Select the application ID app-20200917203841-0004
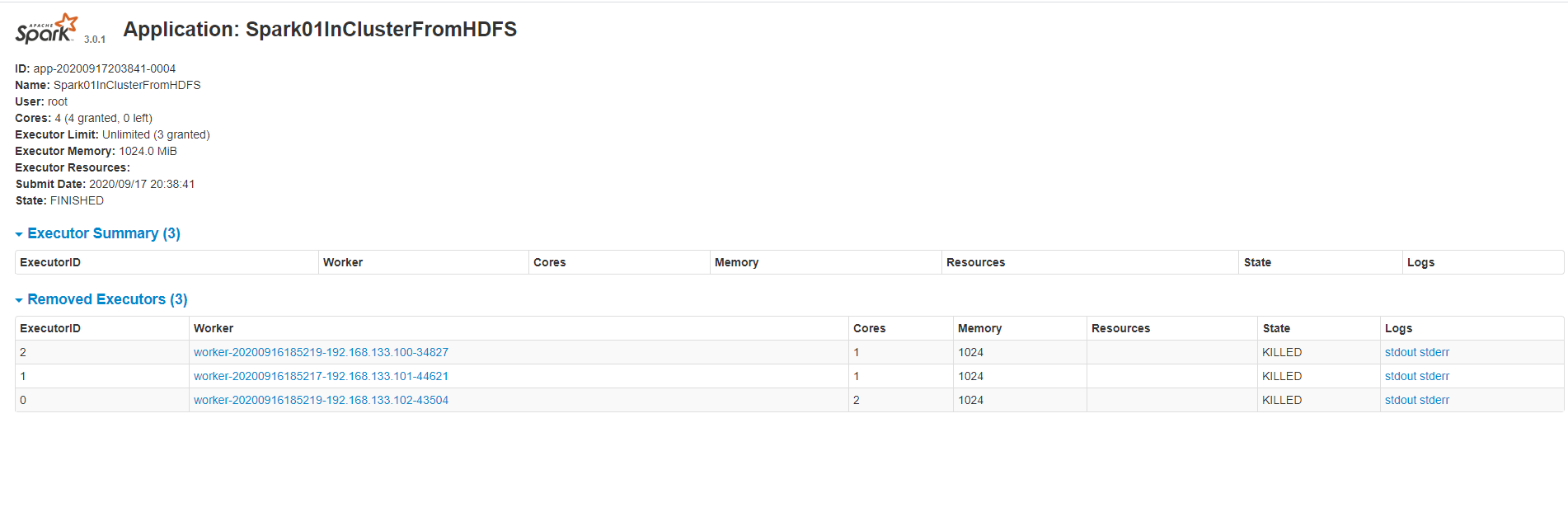1568x531 pixels. coord(104,68)
